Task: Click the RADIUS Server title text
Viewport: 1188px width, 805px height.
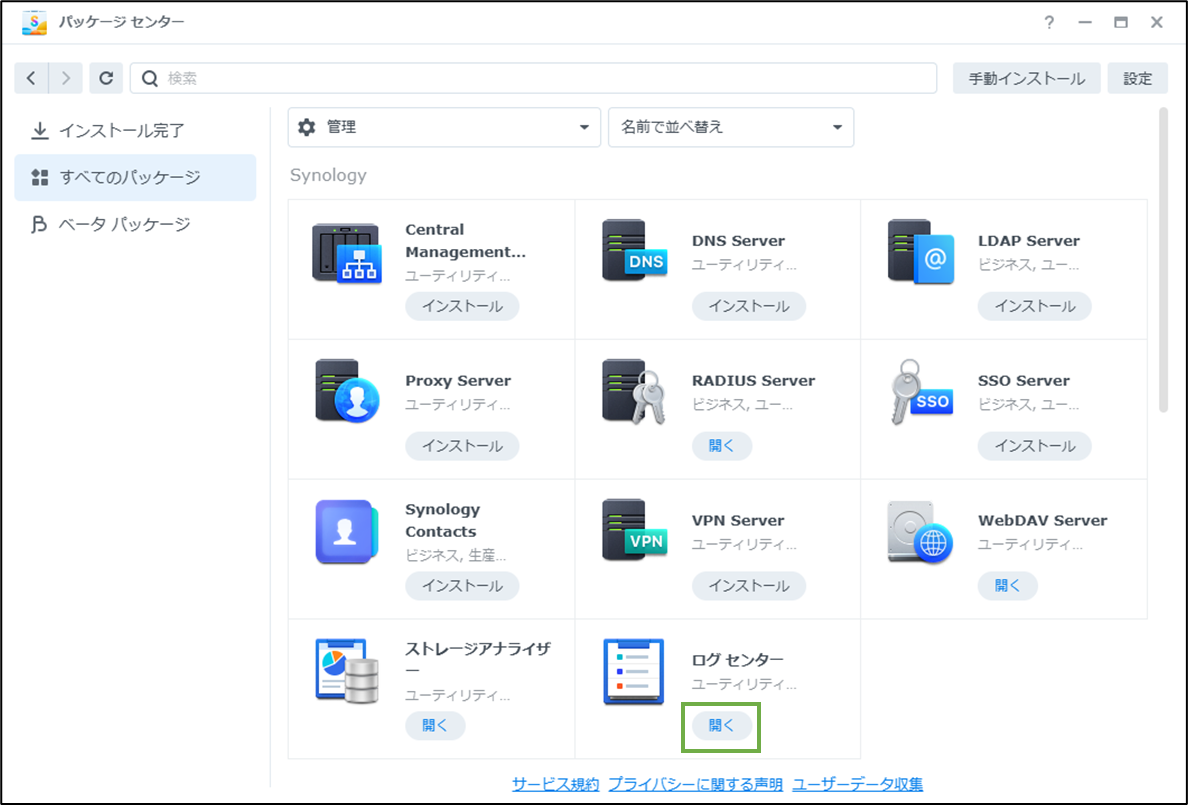Action: (x=753, y=381)
